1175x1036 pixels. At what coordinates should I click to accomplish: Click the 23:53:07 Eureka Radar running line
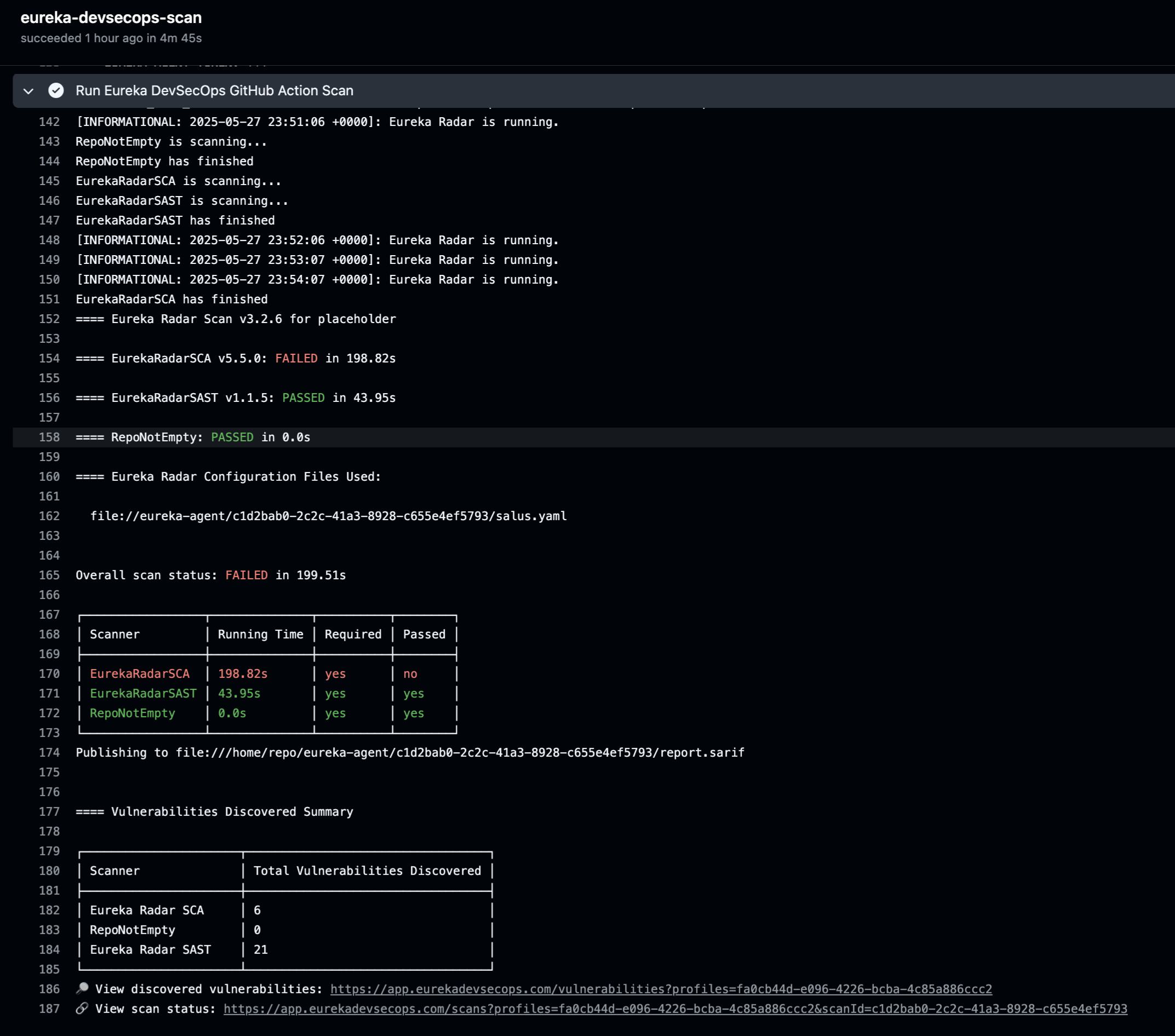pos(317,260)
